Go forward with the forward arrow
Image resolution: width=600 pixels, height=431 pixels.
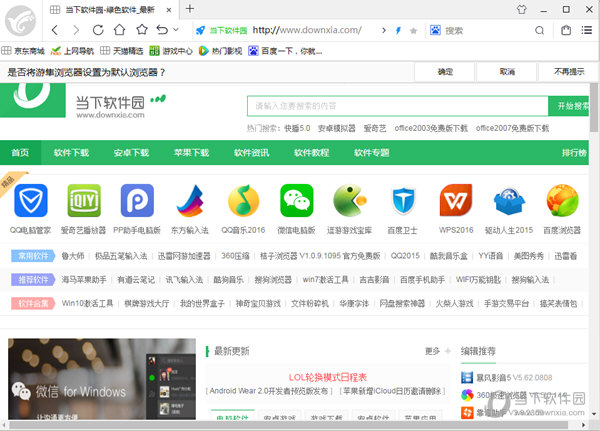pos(77,30)
